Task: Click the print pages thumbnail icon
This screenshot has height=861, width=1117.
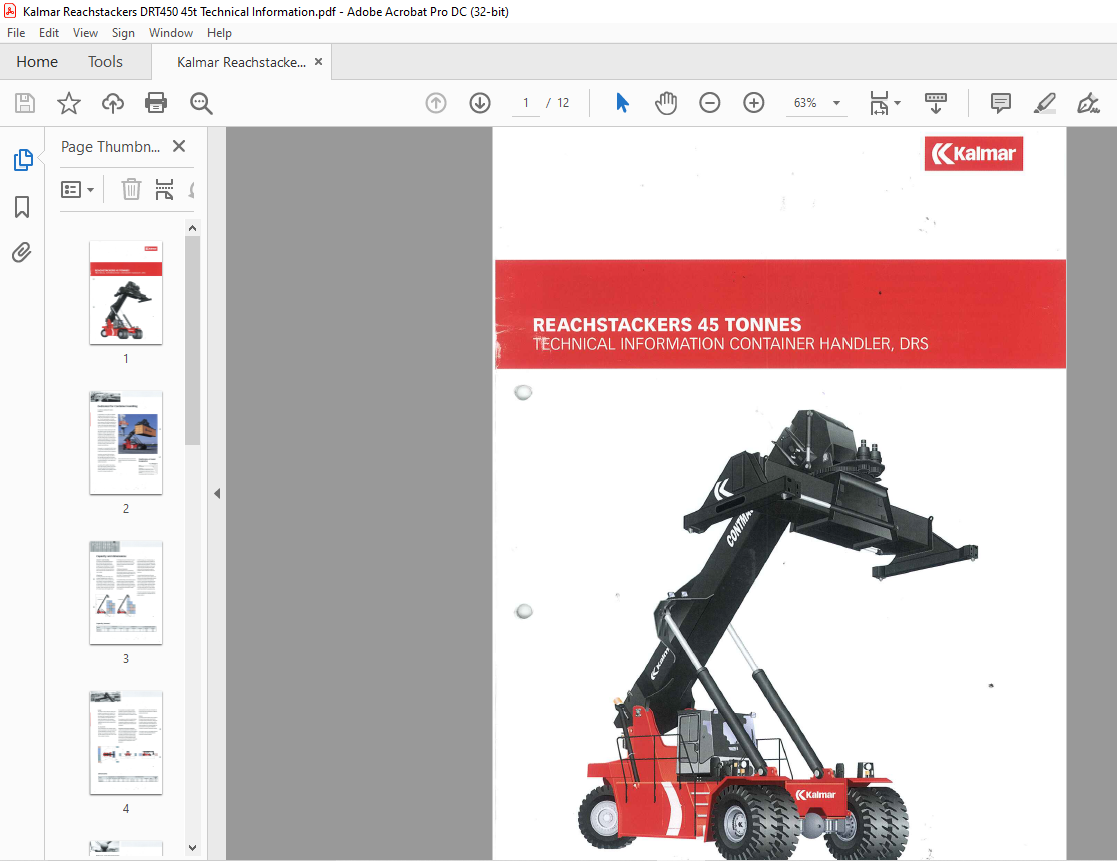Action: coord(165,189)
